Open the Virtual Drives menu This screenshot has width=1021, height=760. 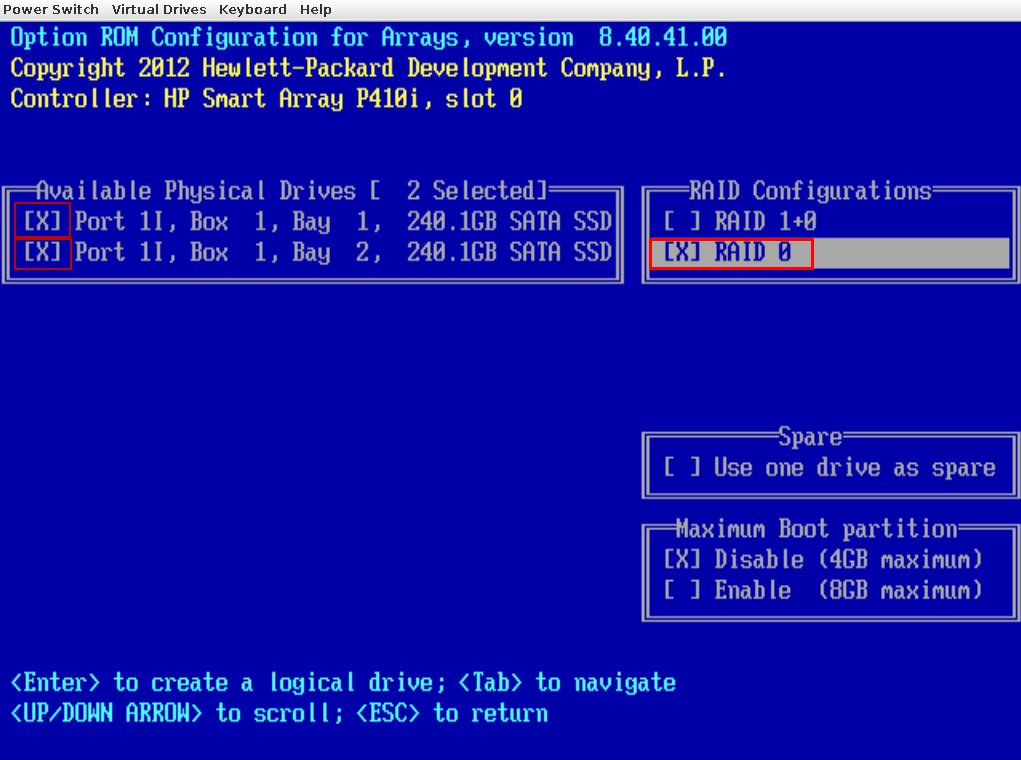pyautogui.click(x=159, y=10)
